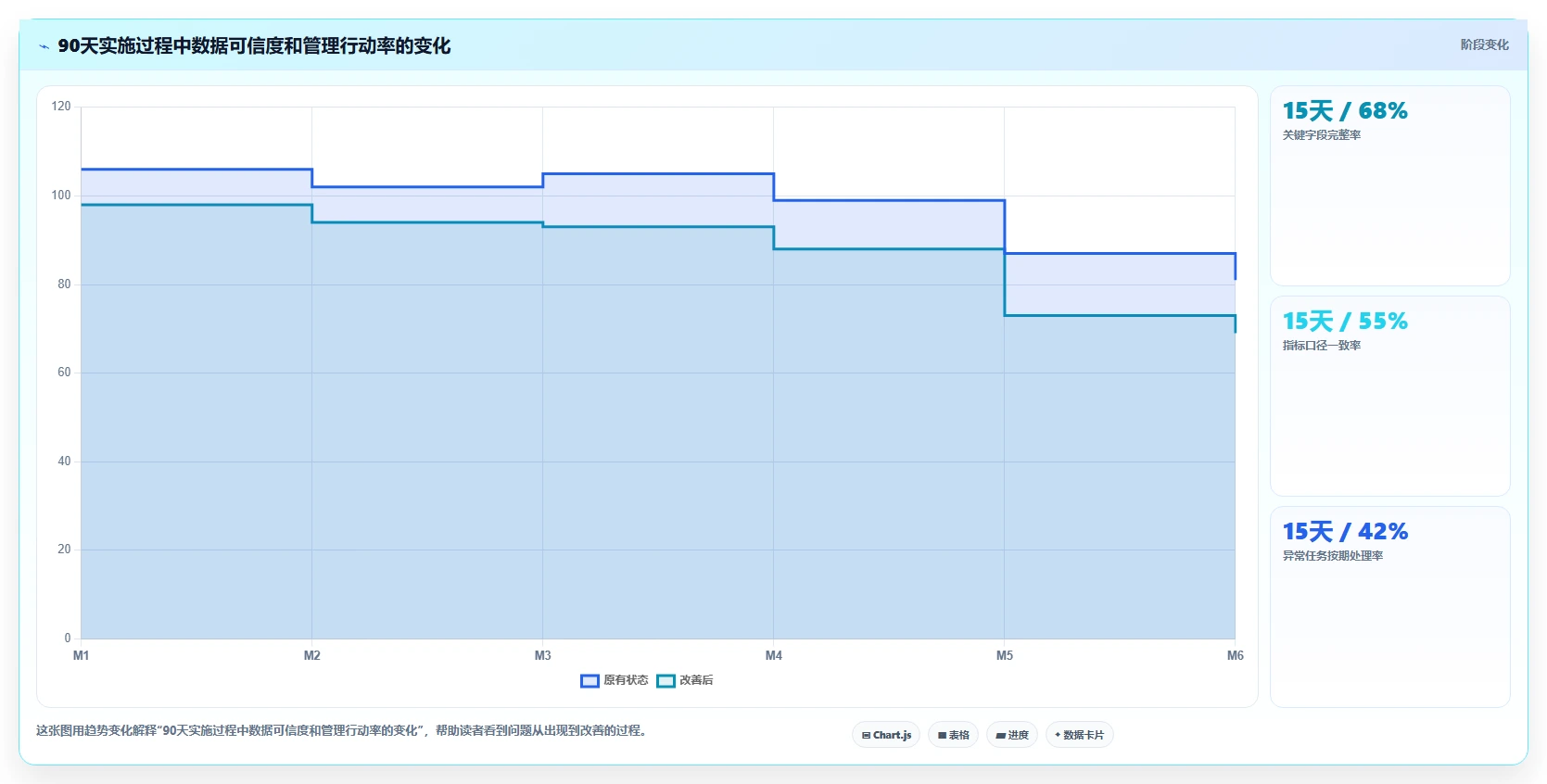
Task: Click the 指标口径一致率 card label
Action: pyautogui.click(x=1322, y=346)
